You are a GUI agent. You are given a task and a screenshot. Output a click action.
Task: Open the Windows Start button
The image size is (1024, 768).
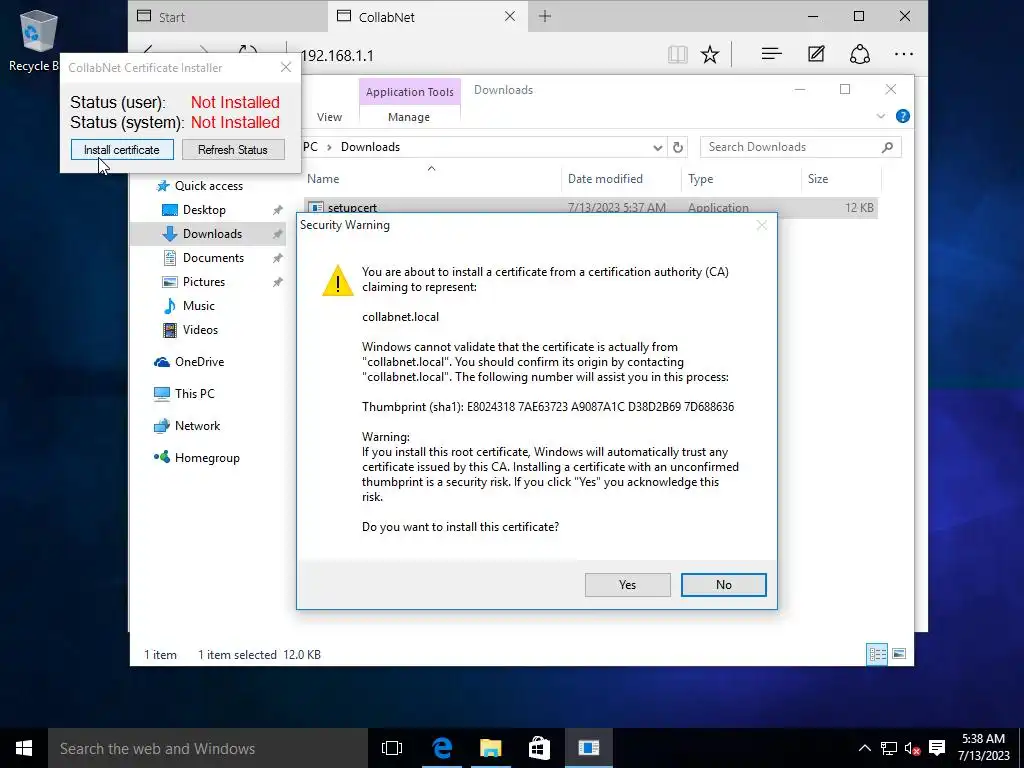point(24,748)
